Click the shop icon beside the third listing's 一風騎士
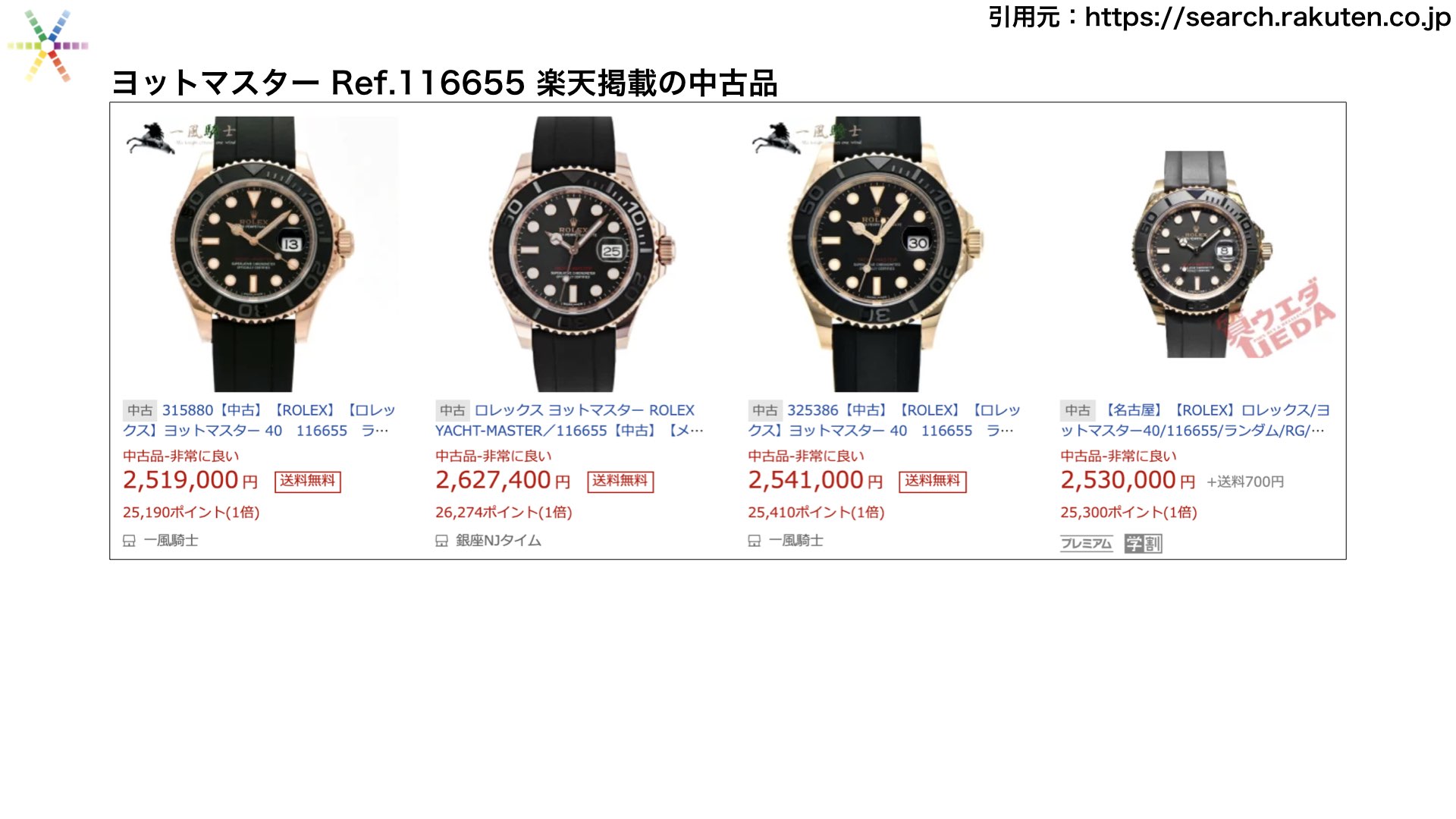 (x=754, y=541)
